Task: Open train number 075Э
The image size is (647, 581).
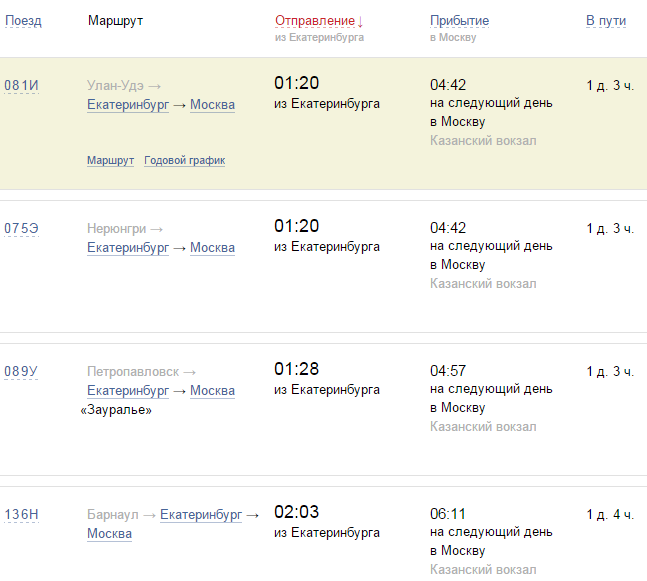Action: click(21, 228)
